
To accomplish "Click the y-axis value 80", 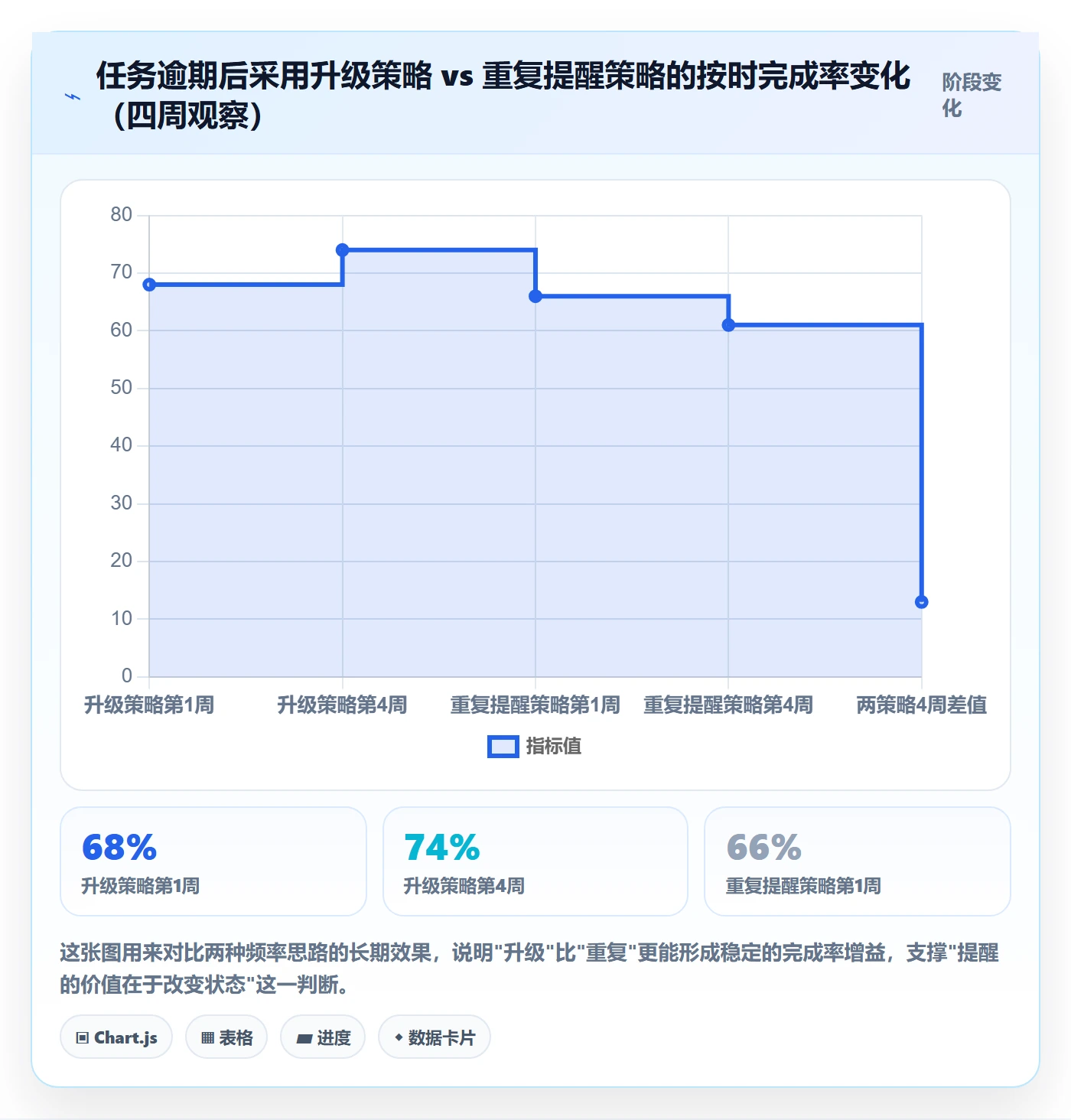I will point(122,214).
